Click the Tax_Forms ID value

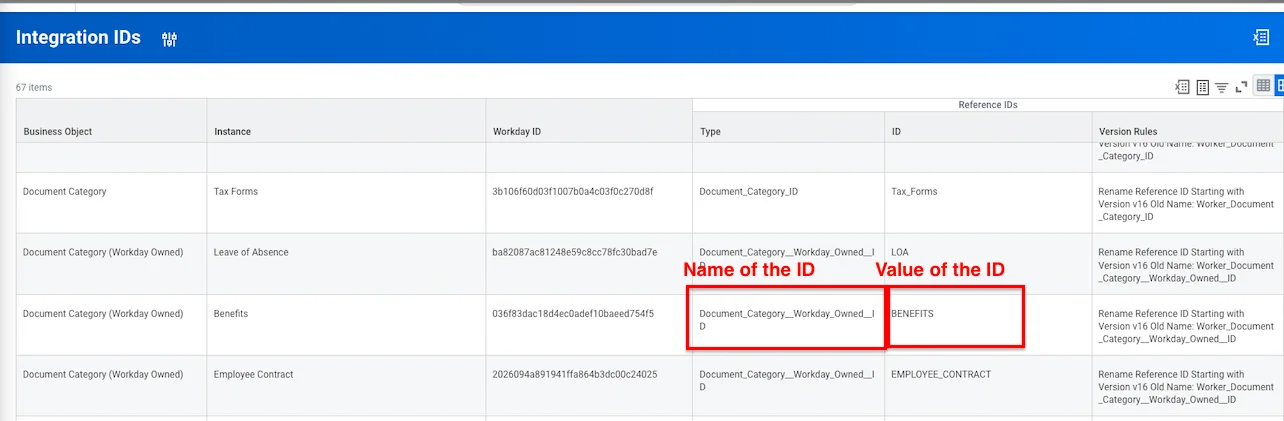point(914,191)
